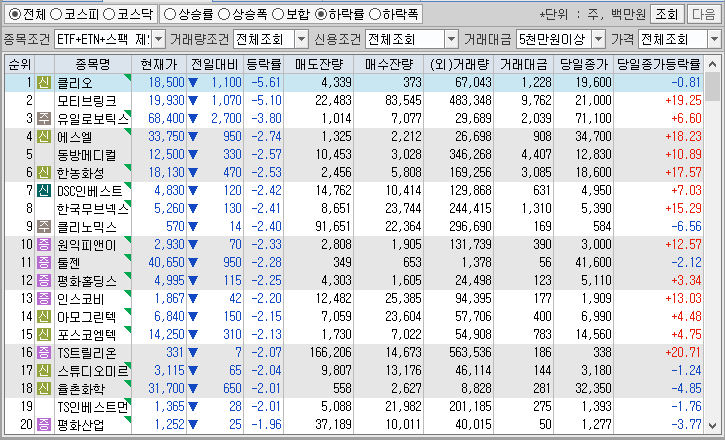Click the down arrow icon in 동방메디컬 row
Image resolution: width=725 pixels, height=440 pixels.
[192, 155]
